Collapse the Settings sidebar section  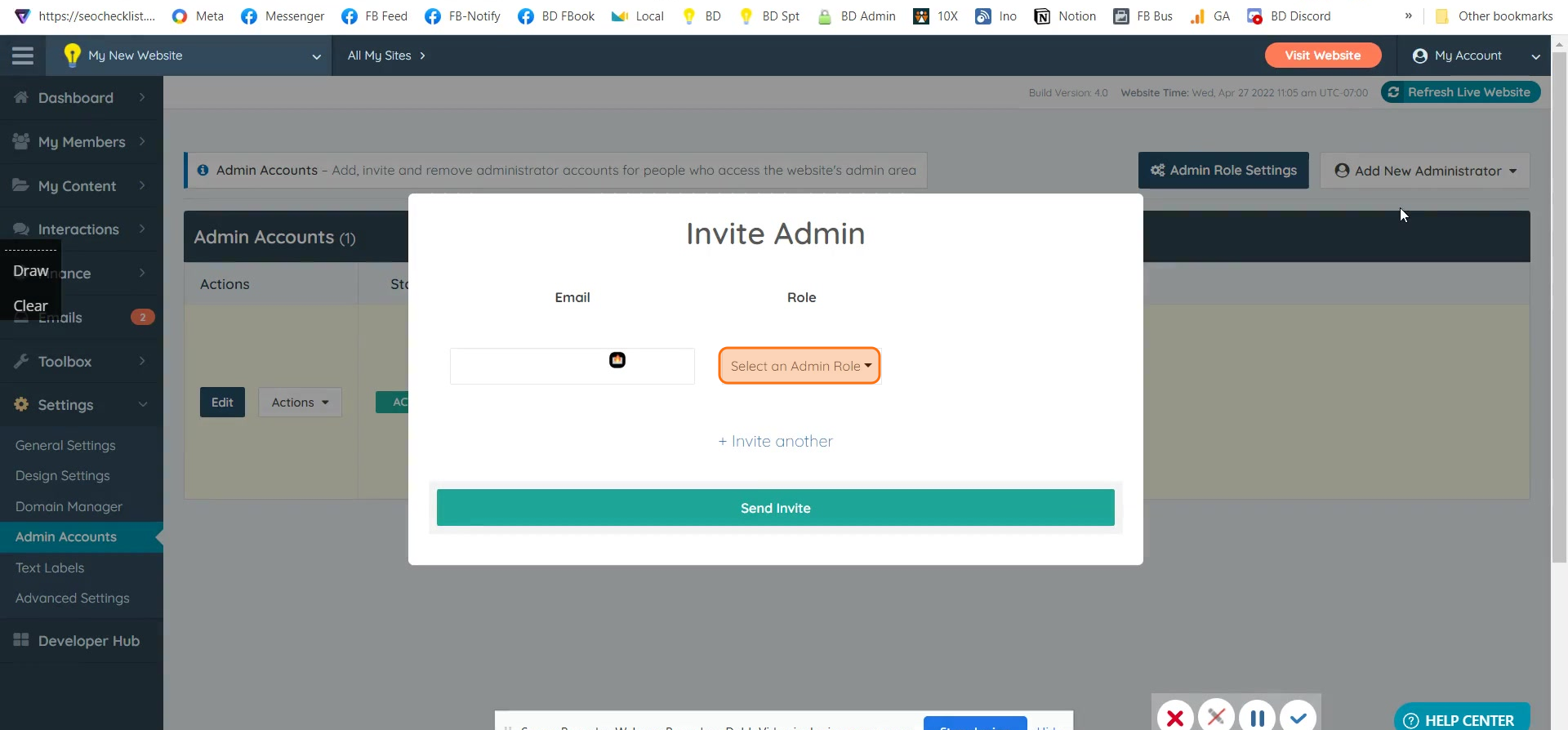(x=82, y=405)
